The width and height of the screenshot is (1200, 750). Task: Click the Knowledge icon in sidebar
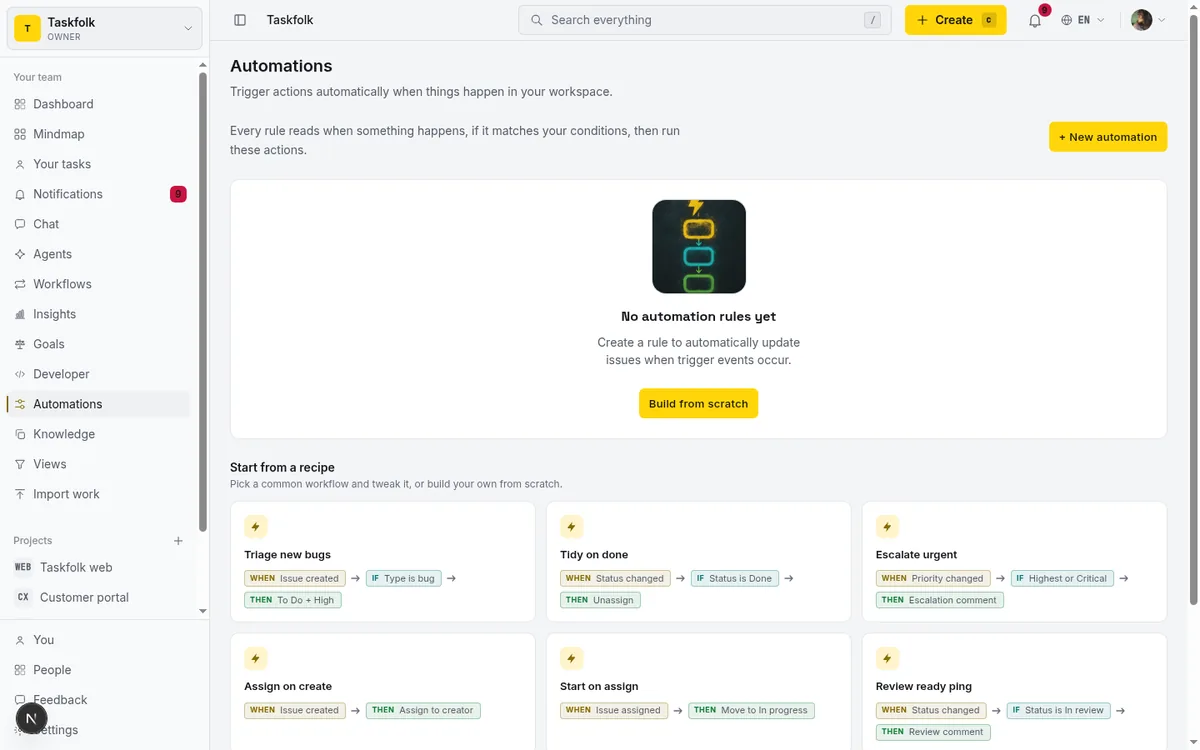tap(20, 434)
